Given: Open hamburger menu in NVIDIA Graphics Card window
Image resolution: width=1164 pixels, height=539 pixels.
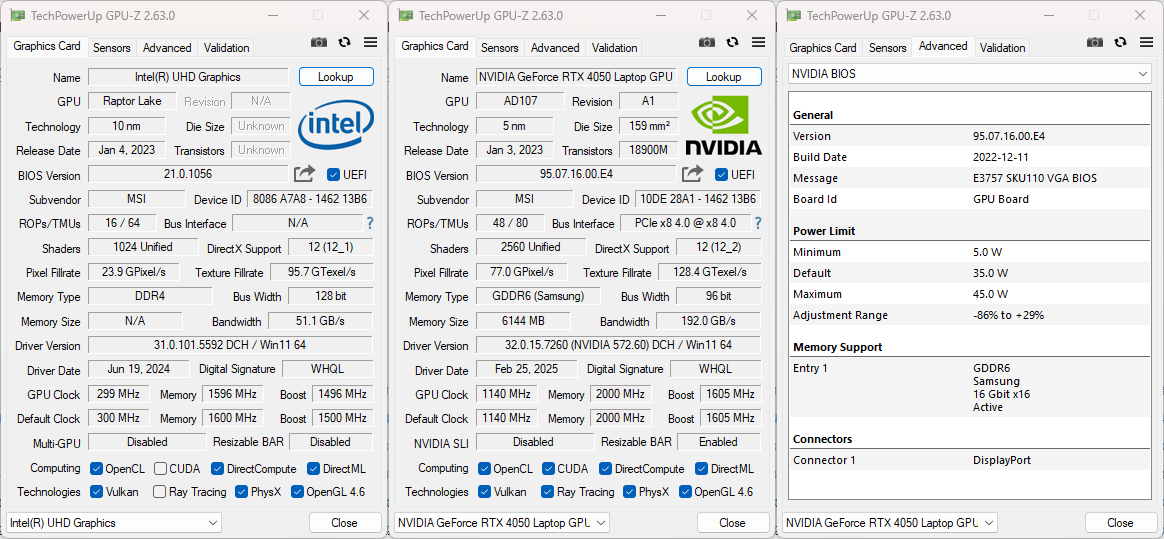Looking at the screenshot, I should (x=758, y=42).
